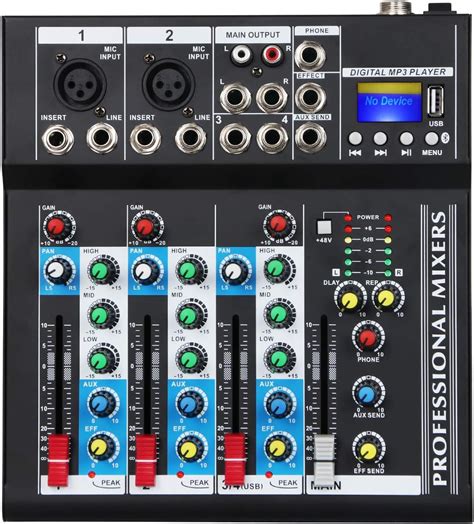Click the channel 1 red fader cap

click(58, 461)
